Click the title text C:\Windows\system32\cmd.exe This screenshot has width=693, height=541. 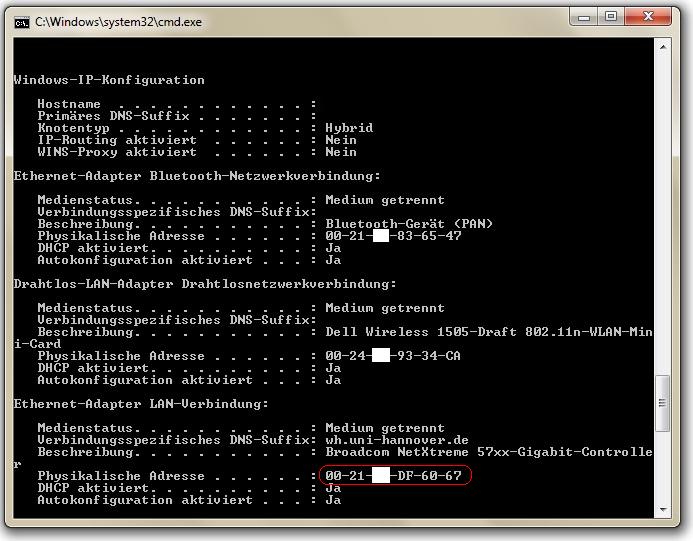[x=118, y=22]
